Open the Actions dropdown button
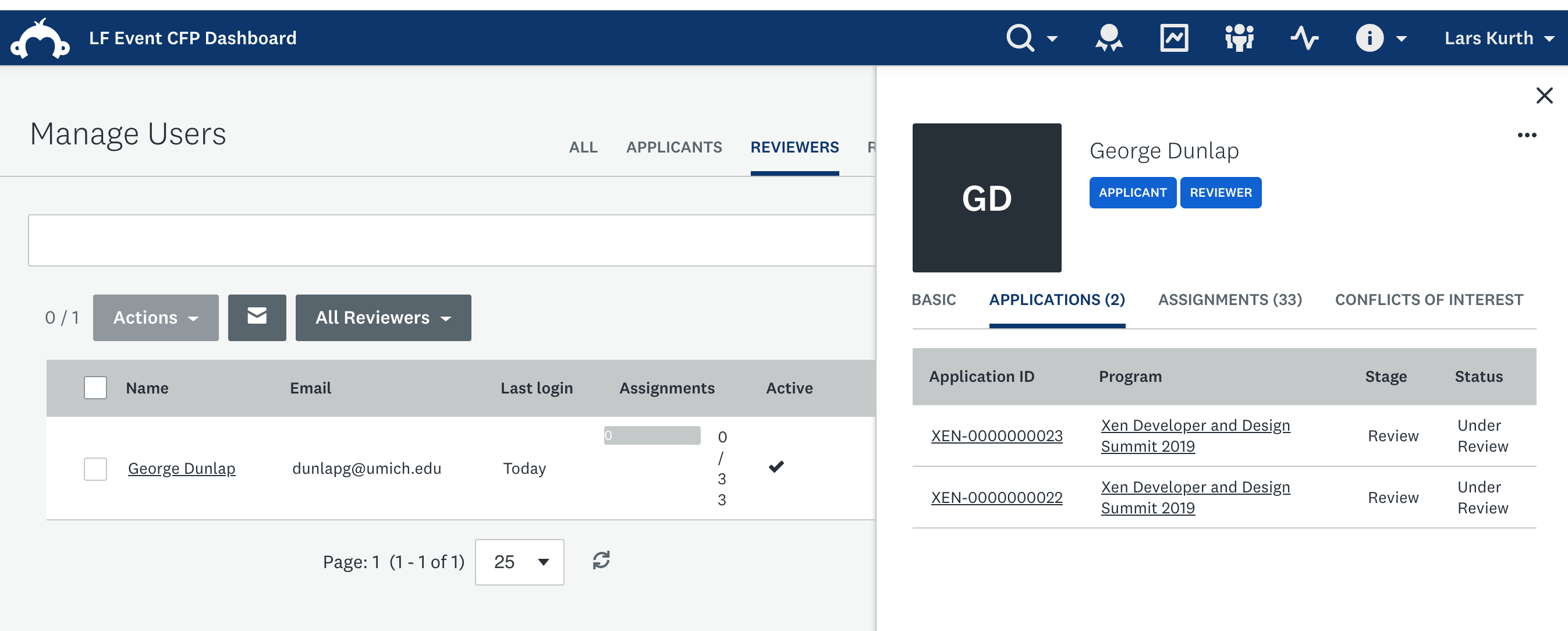This screenshot has width=1568, height=631. click(155, 318)
